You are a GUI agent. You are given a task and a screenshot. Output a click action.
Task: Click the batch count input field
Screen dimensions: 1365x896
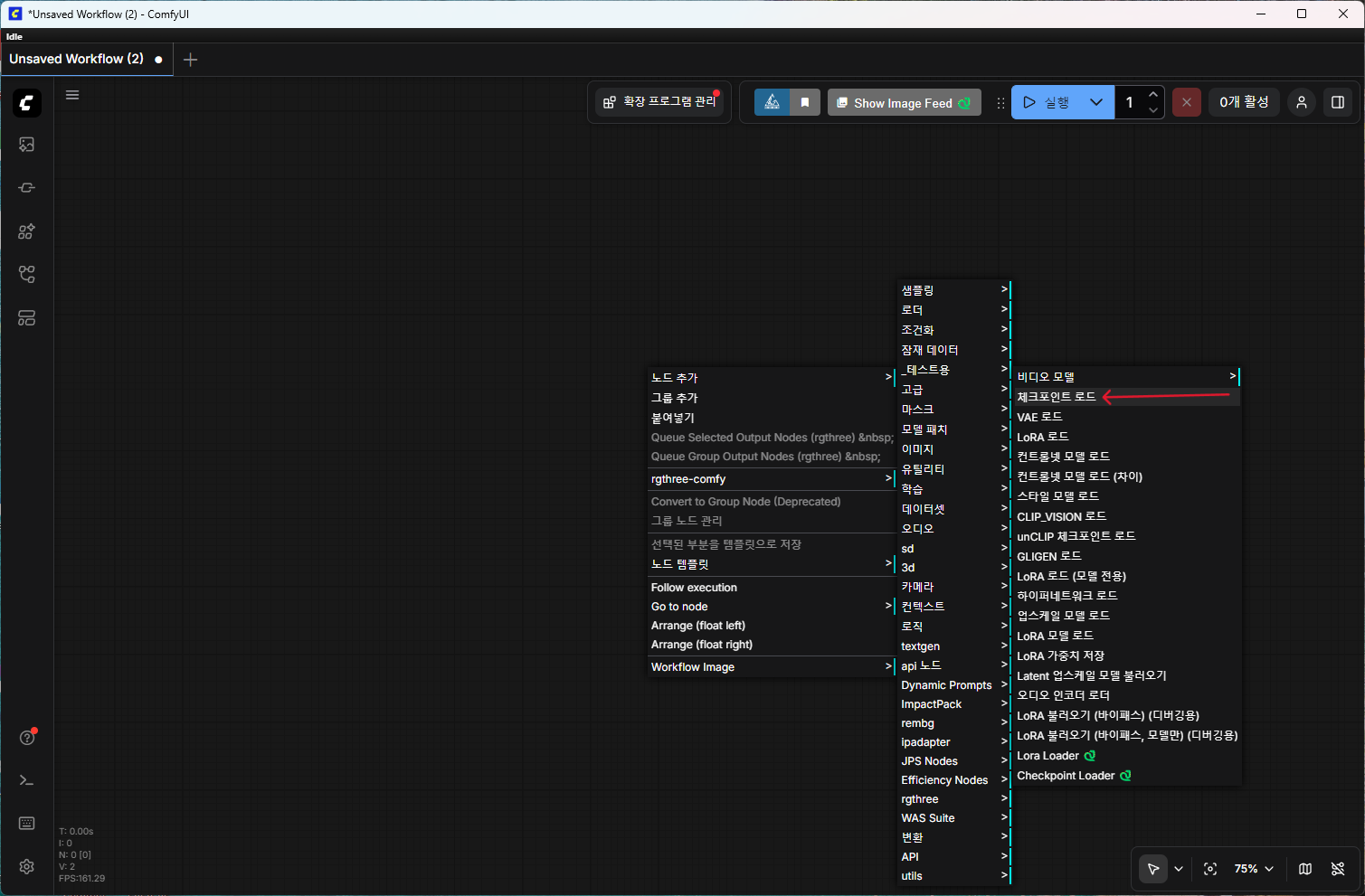point(1131,102)
